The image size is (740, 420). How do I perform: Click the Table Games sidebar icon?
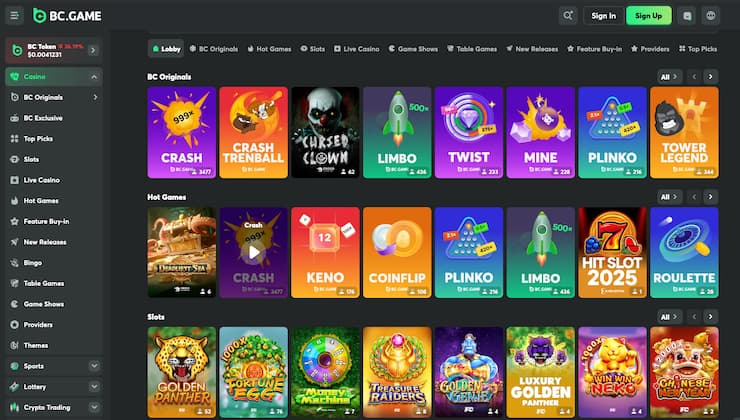pyautogui.click(x=15, y=283)
